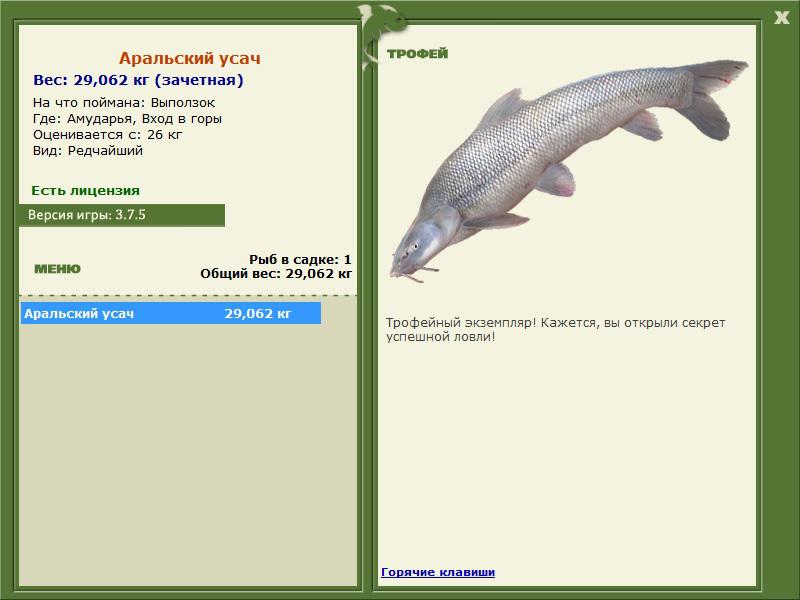Click the Где: Амударья, Вход в горы line

coord(128,119)
